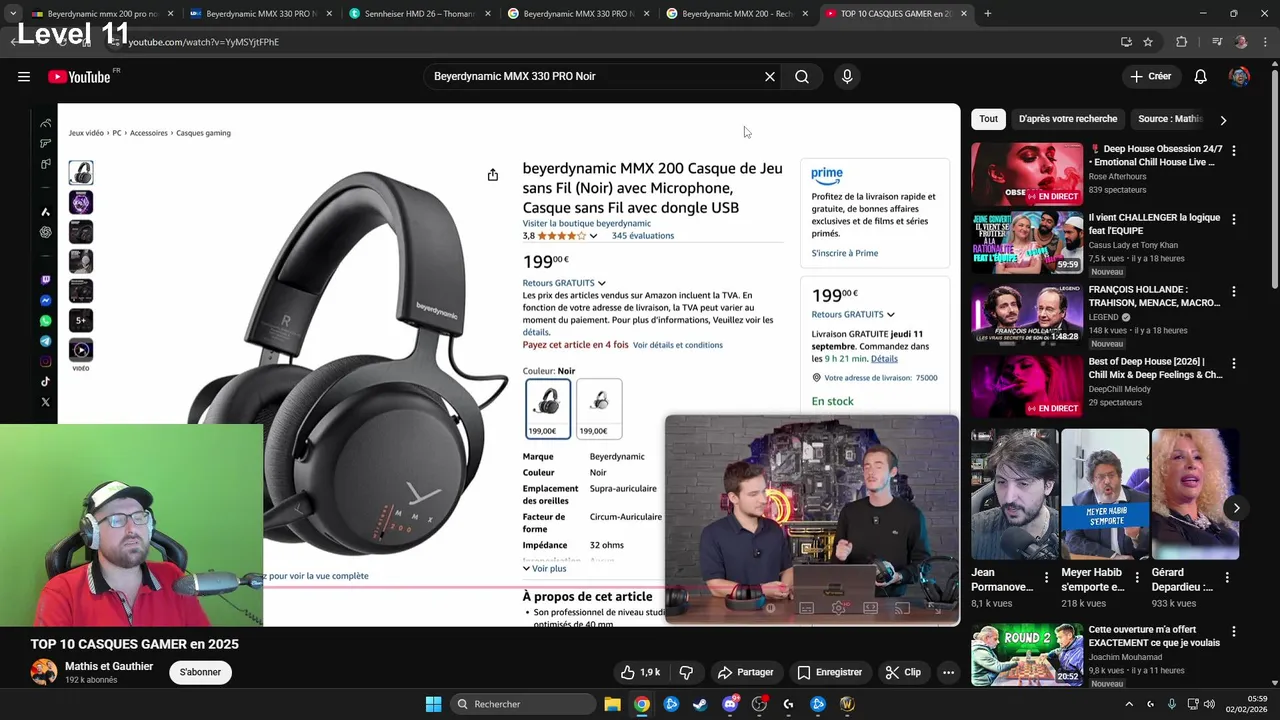Start voice search with the microphone icon

[x=847, y=77]
